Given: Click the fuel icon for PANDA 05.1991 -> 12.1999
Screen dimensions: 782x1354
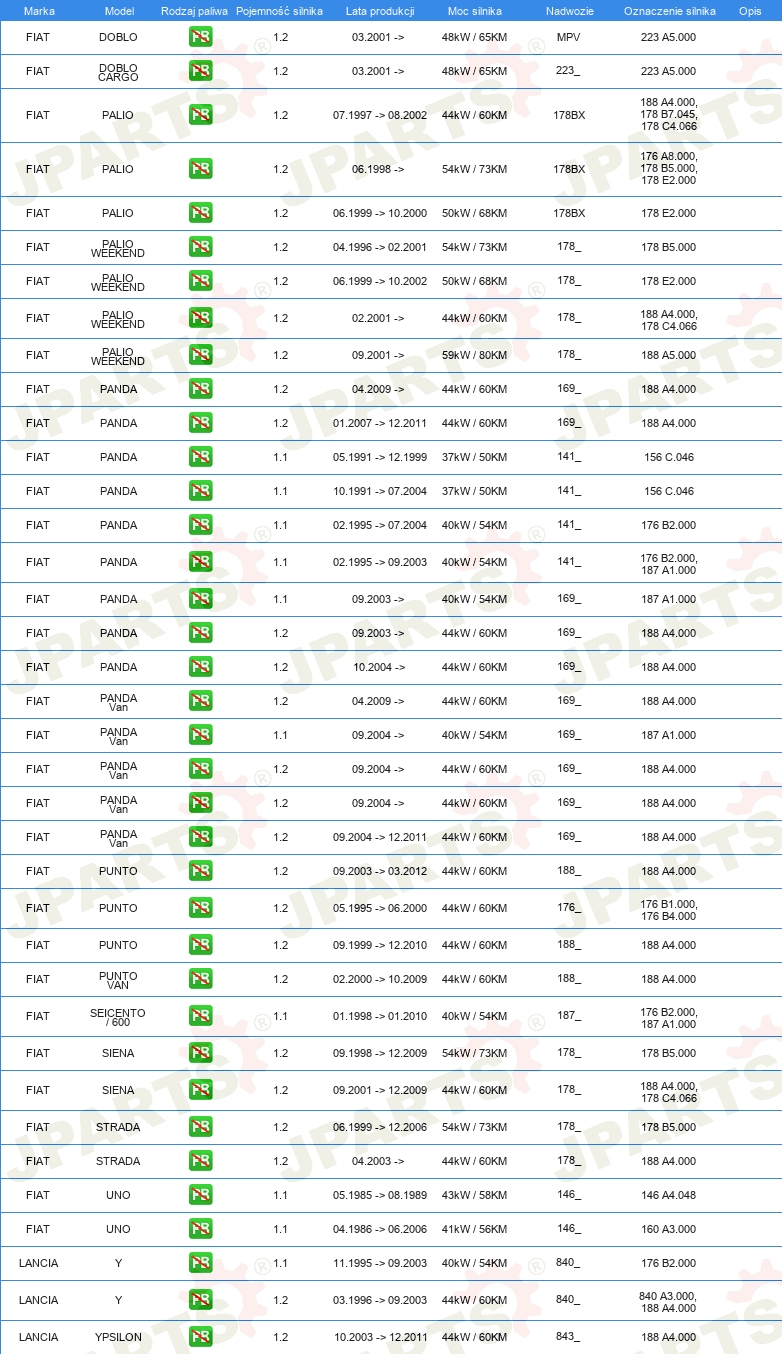Looking at the screenshot, I should point(200,457).
